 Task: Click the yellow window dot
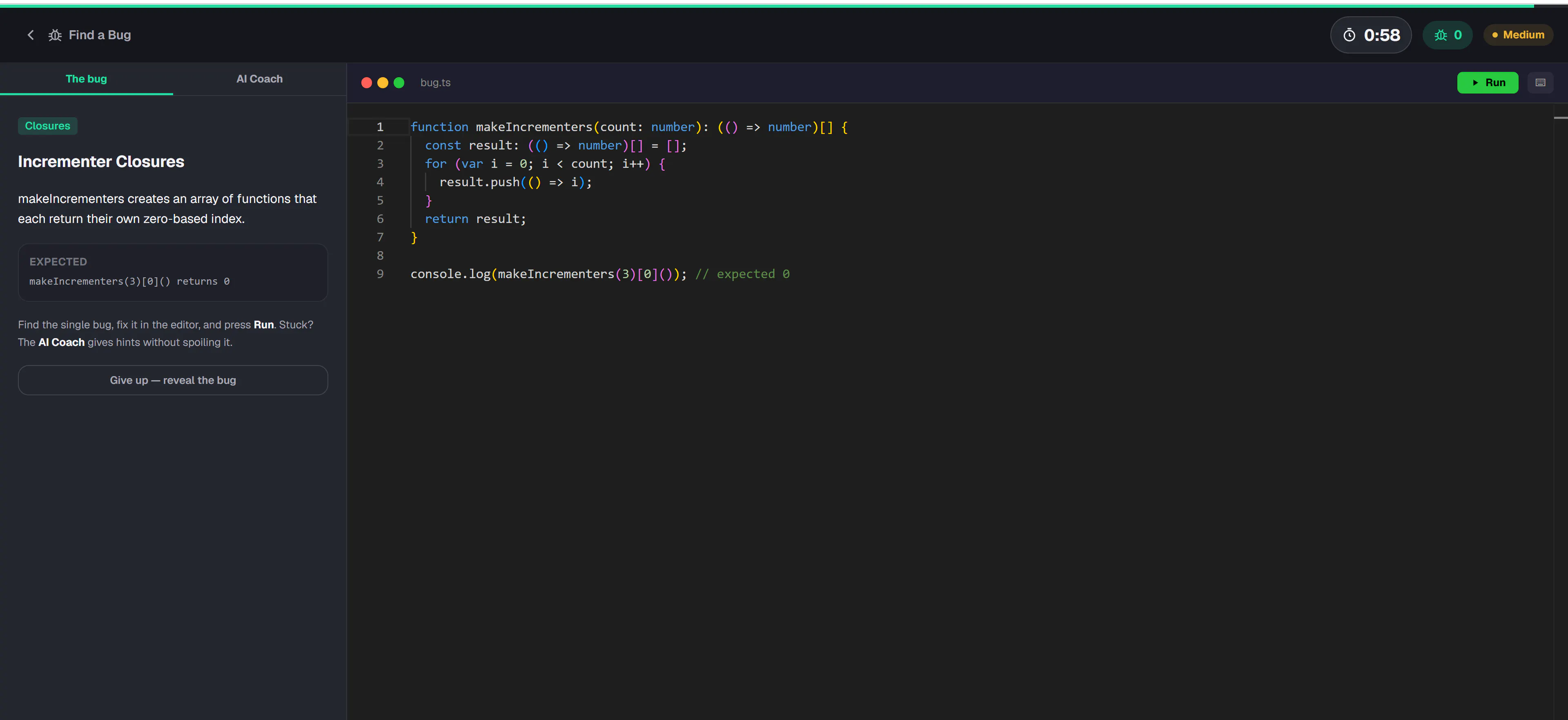pos(383,83)
